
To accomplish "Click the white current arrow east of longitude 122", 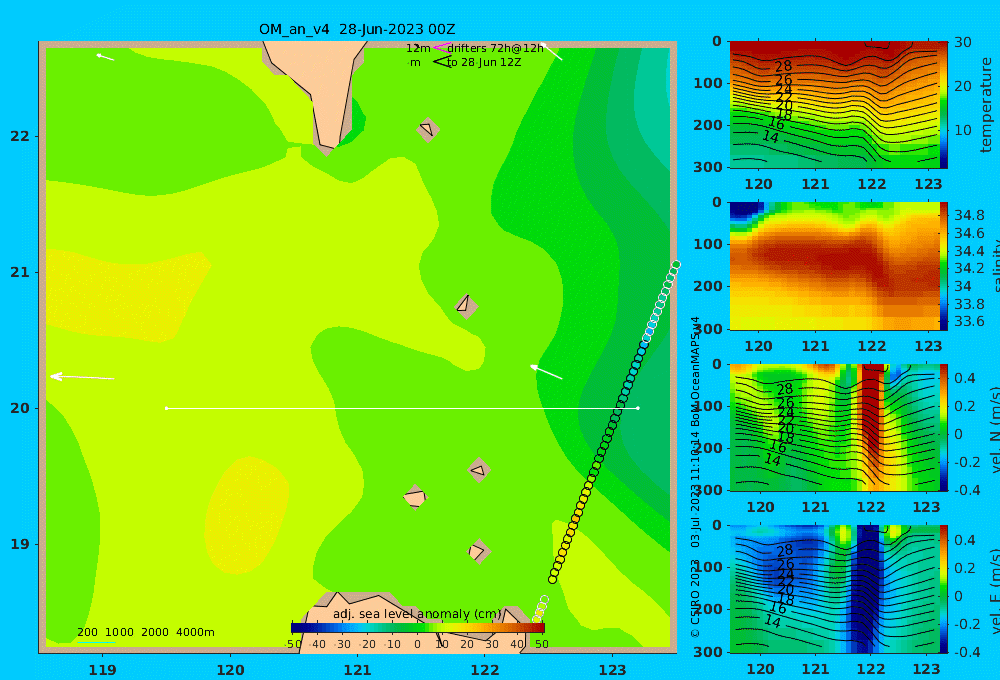I will (x=547, y=372).
